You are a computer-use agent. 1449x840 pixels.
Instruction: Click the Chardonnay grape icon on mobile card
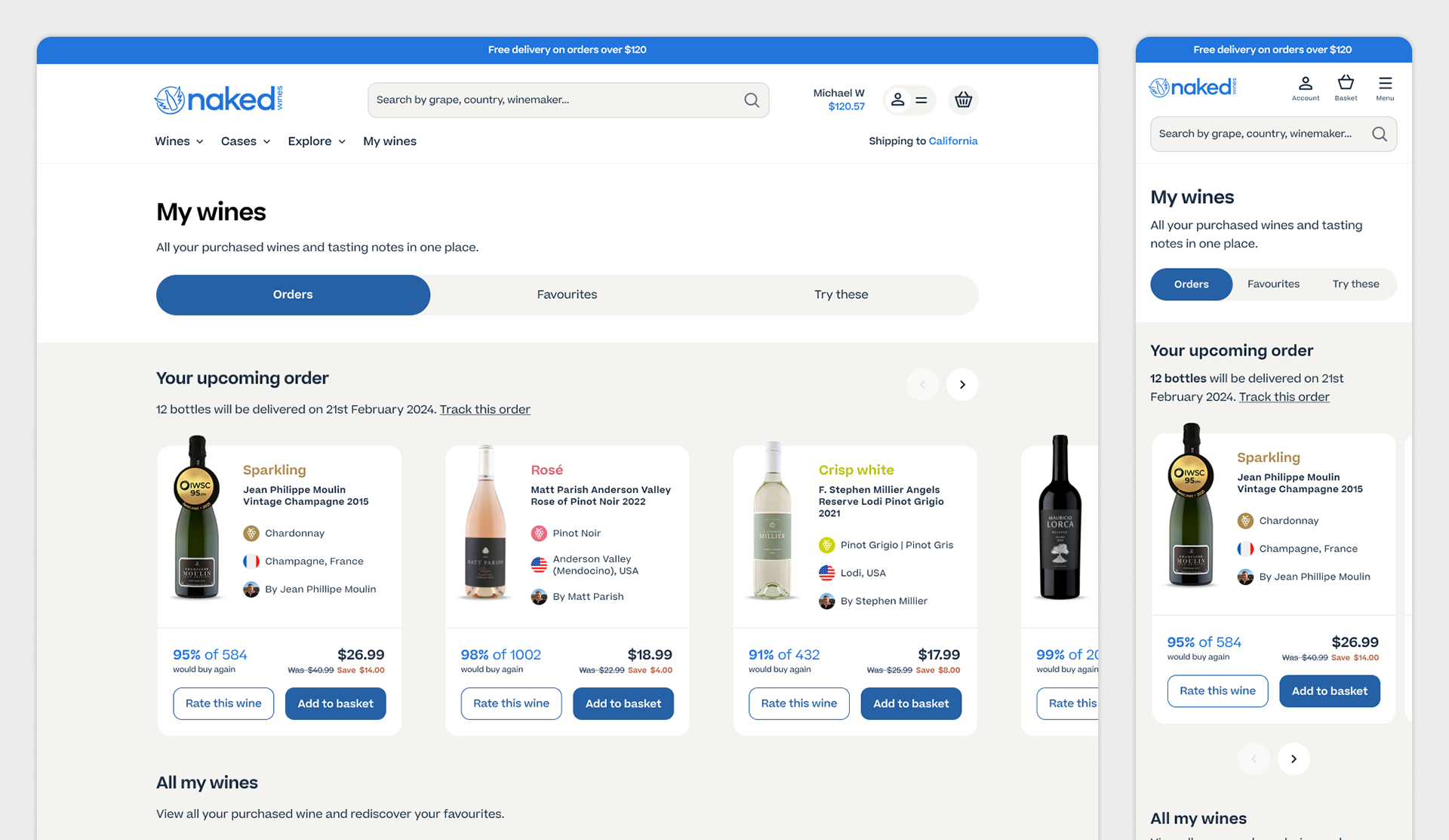1245,521
